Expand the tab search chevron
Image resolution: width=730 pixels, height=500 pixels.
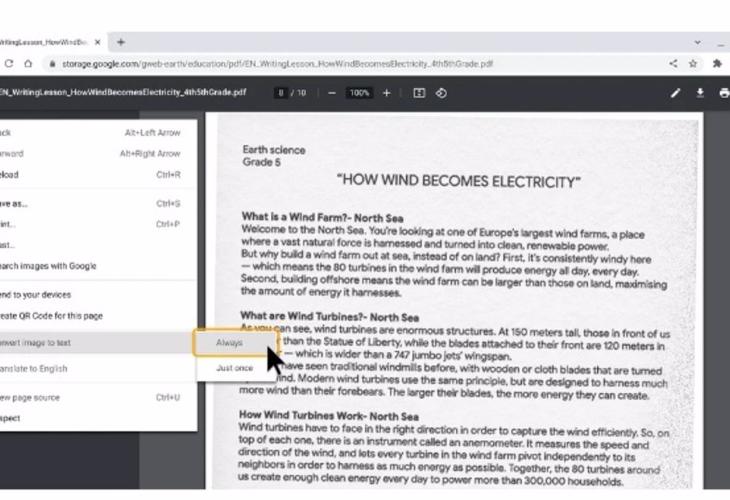697,42
